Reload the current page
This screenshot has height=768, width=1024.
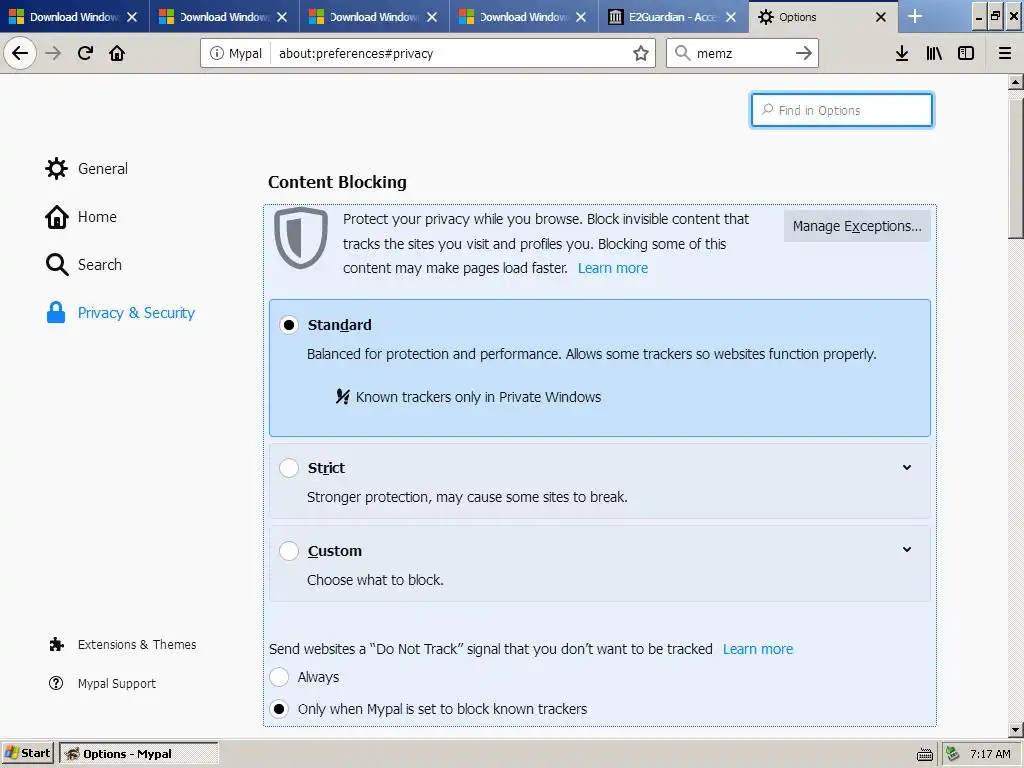pyautogui.click(x=85, y=53)
